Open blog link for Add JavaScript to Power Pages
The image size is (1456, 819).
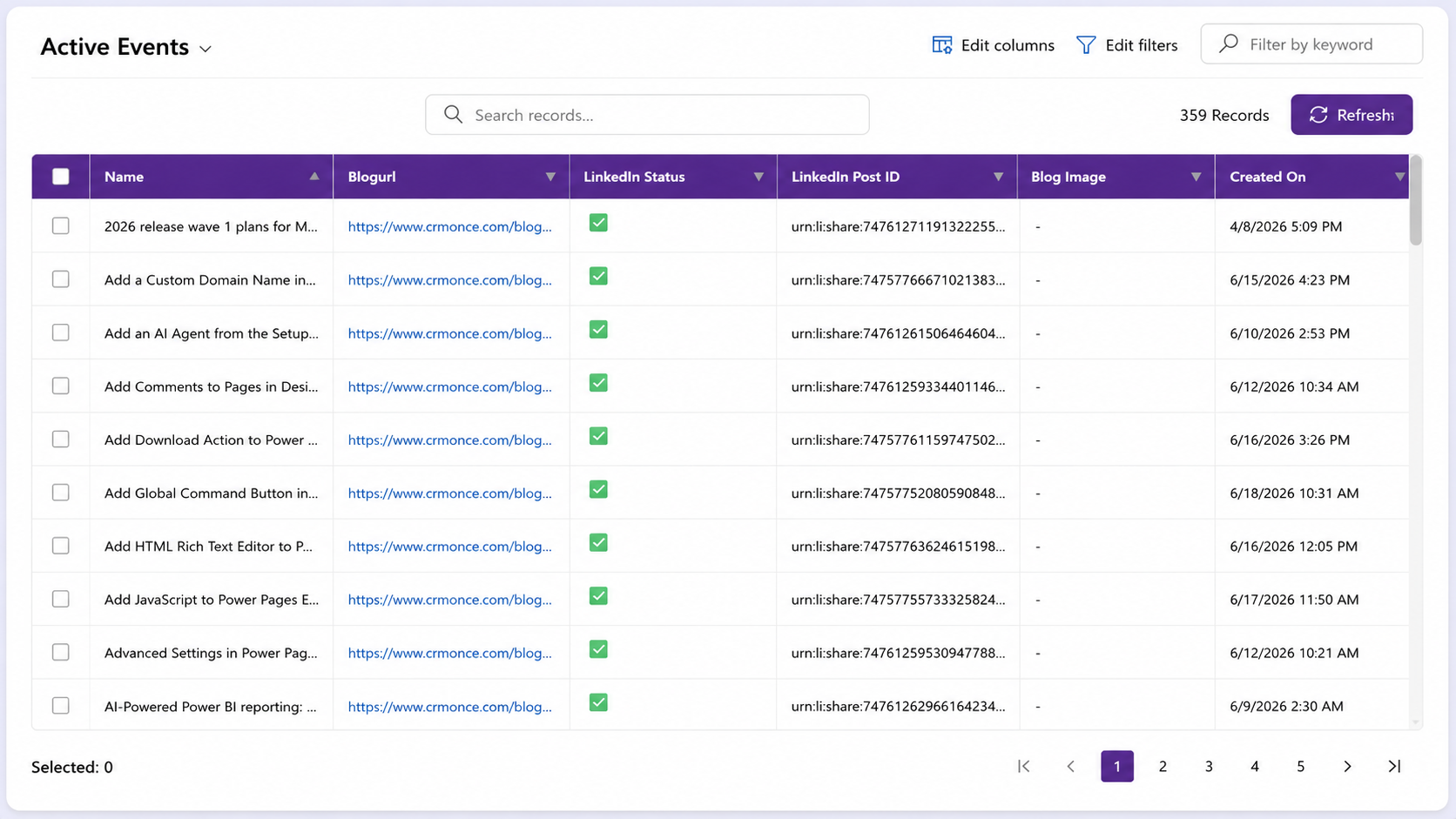[449, 600]
